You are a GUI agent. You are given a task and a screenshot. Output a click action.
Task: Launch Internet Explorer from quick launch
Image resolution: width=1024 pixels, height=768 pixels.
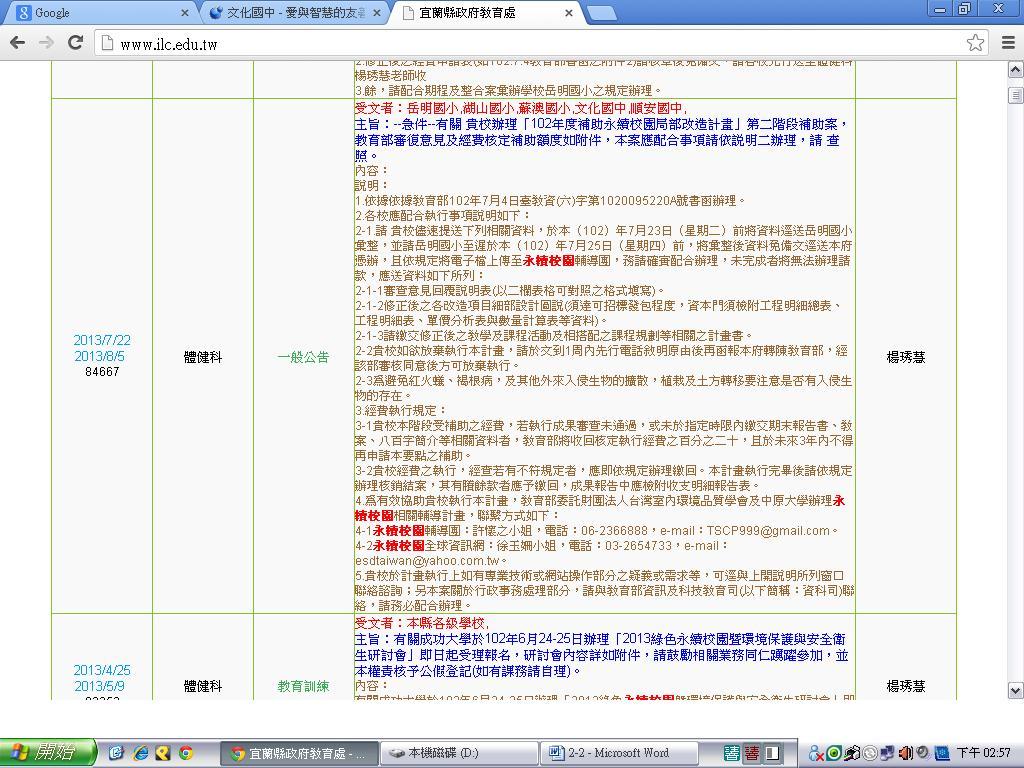pos(140,753)
